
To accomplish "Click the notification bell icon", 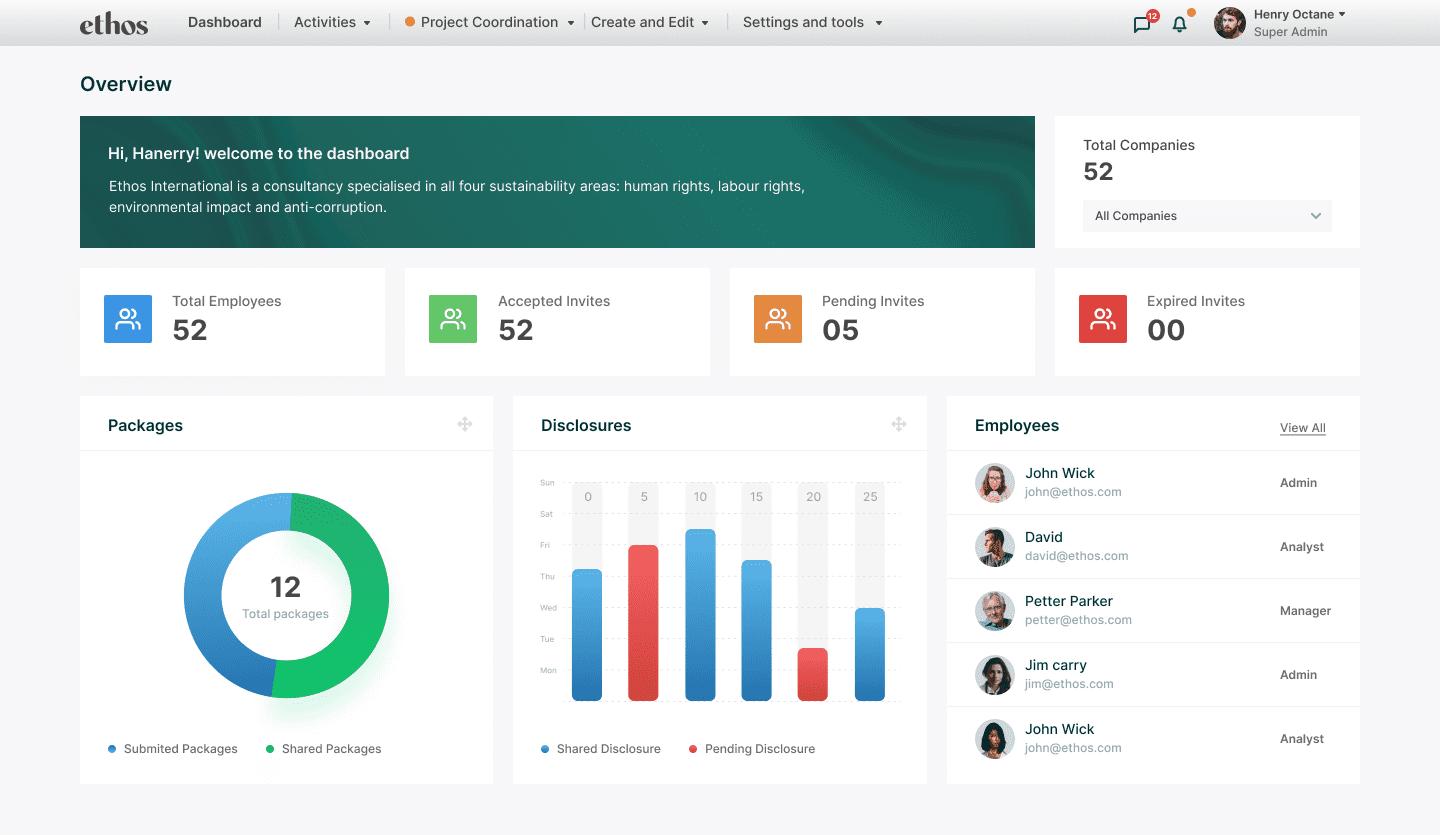I will click(1180, 25).
